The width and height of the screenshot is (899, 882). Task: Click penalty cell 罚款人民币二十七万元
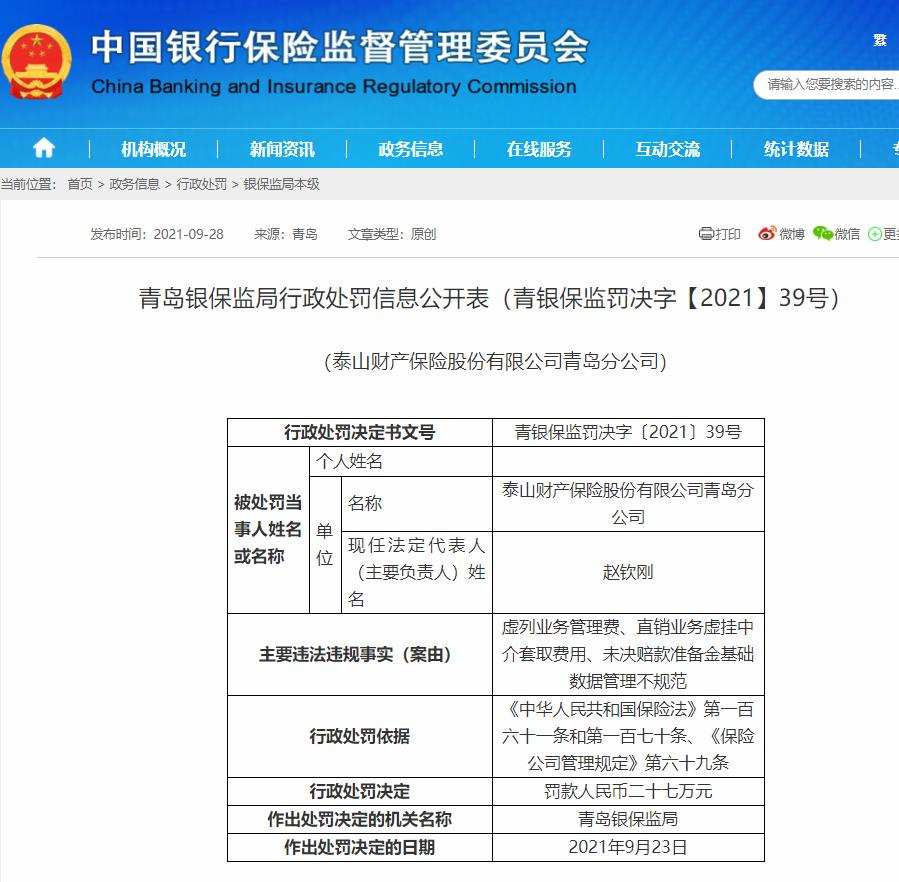tap(628, 791)
